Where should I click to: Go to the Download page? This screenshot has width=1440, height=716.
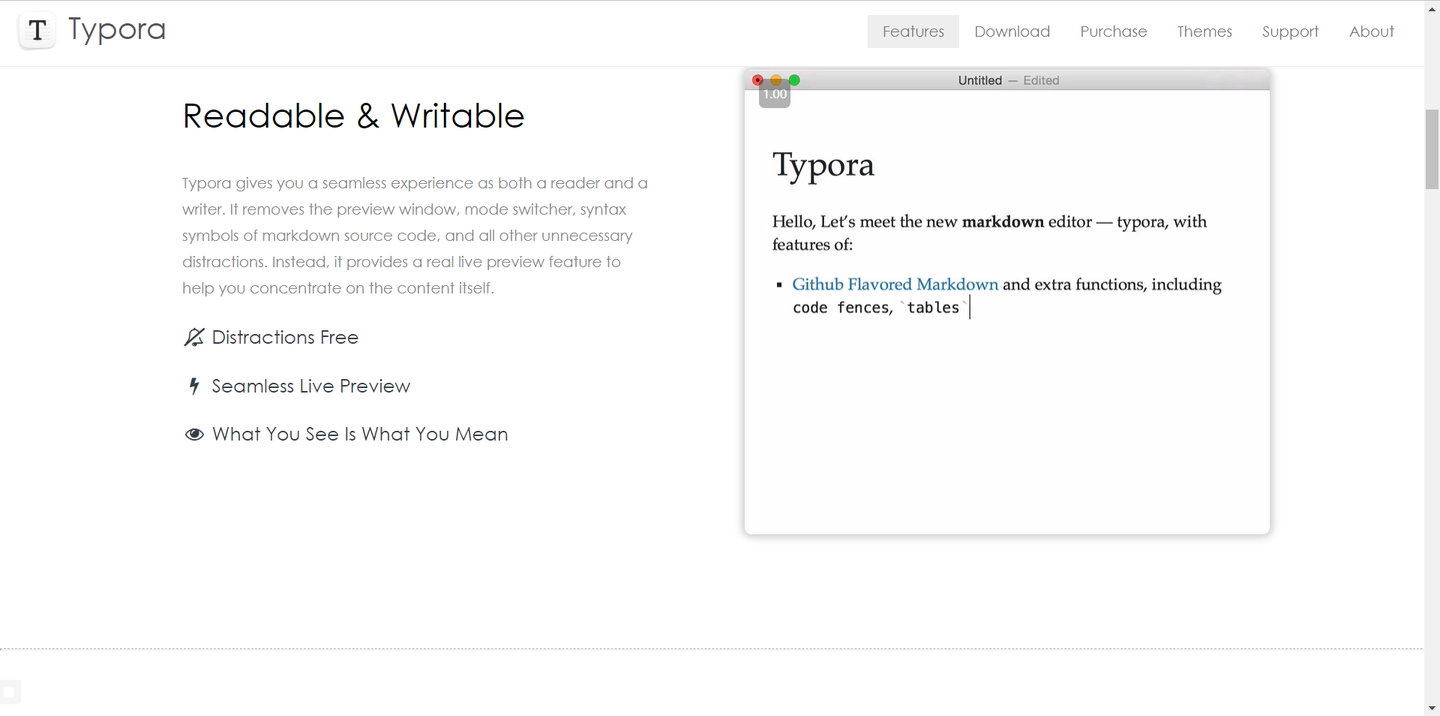(x=1012, y=31)
